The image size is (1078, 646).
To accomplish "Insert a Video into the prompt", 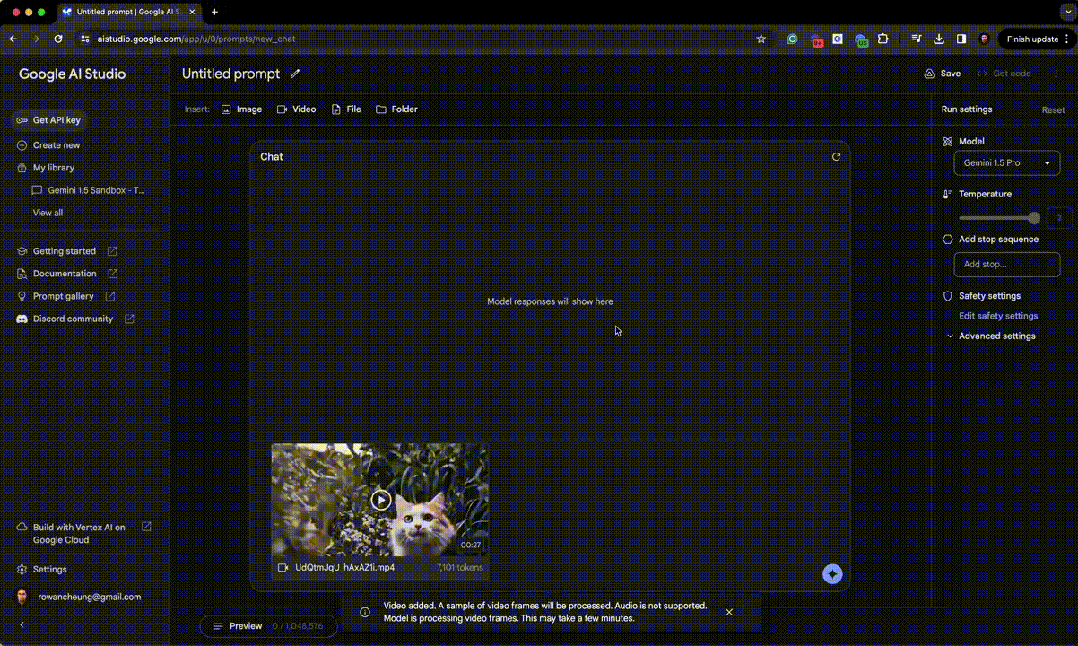I will pos(296,109).
